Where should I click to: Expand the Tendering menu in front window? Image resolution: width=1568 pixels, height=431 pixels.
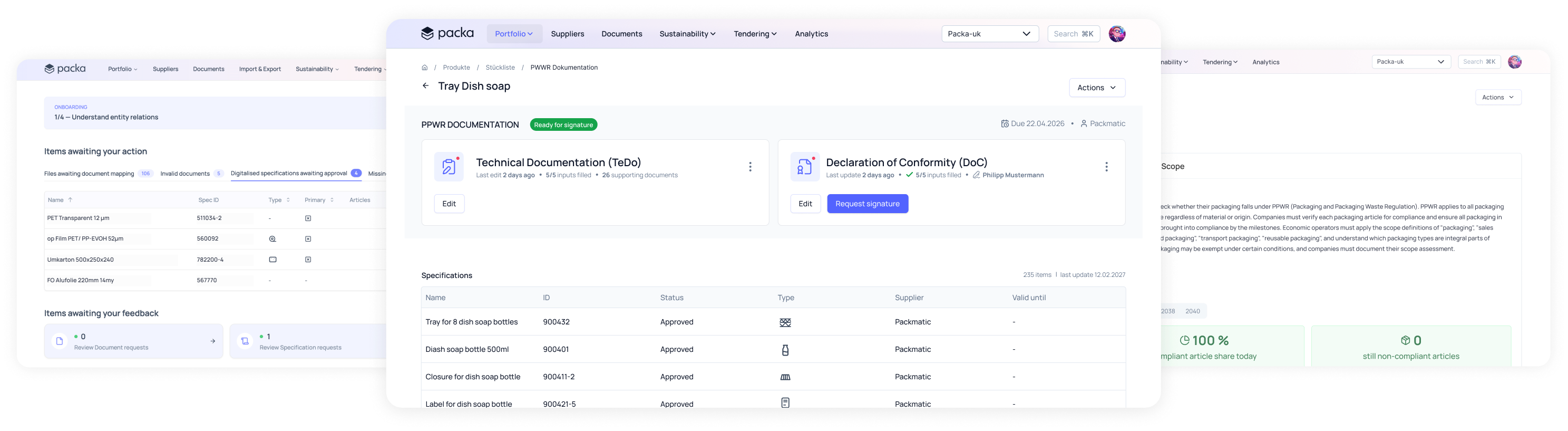pos(755,34)
